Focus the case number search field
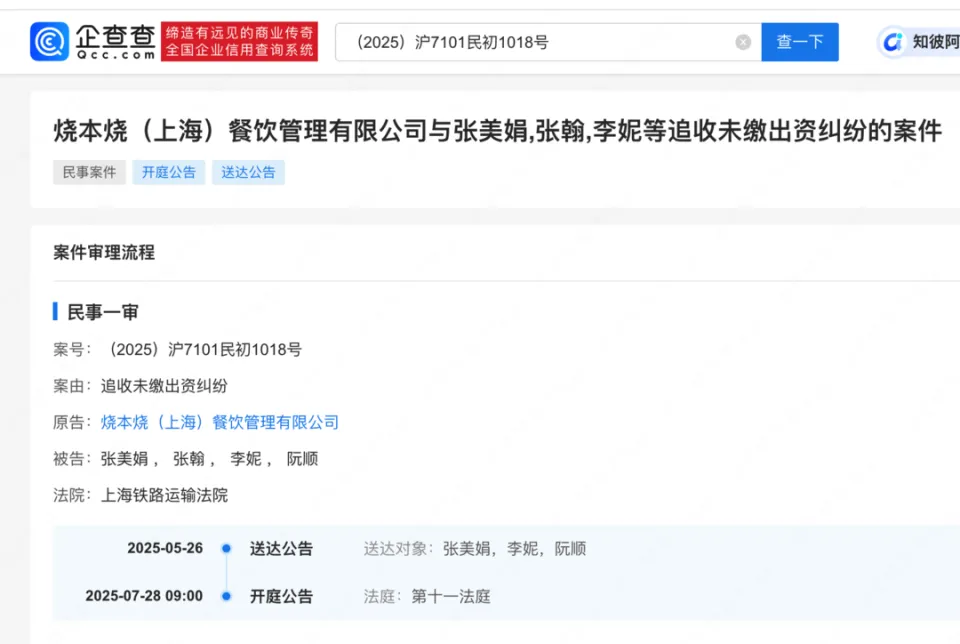This screenshot has width=960, height=644. pos(540,42)
